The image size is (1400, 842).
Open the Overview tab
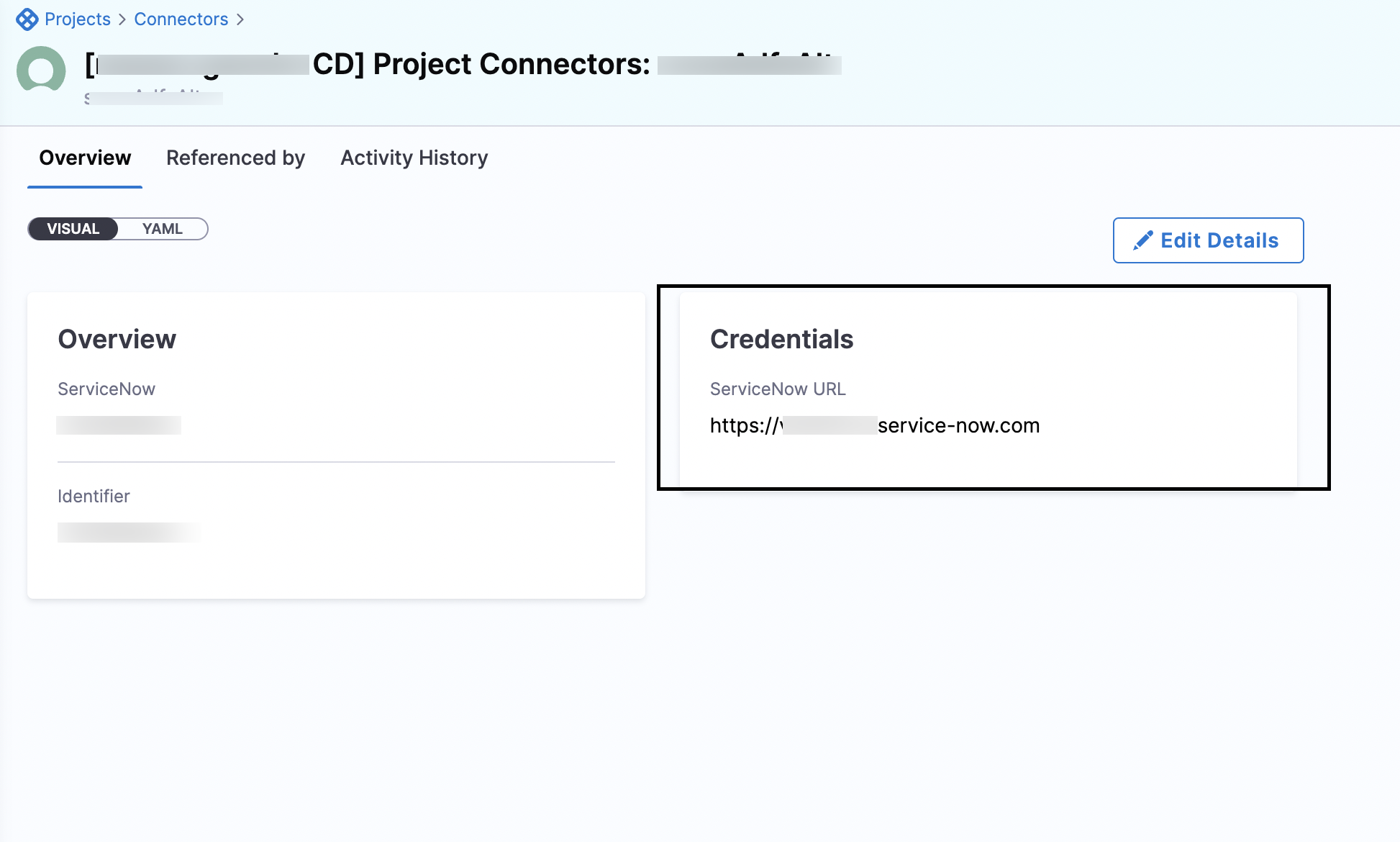85,158
